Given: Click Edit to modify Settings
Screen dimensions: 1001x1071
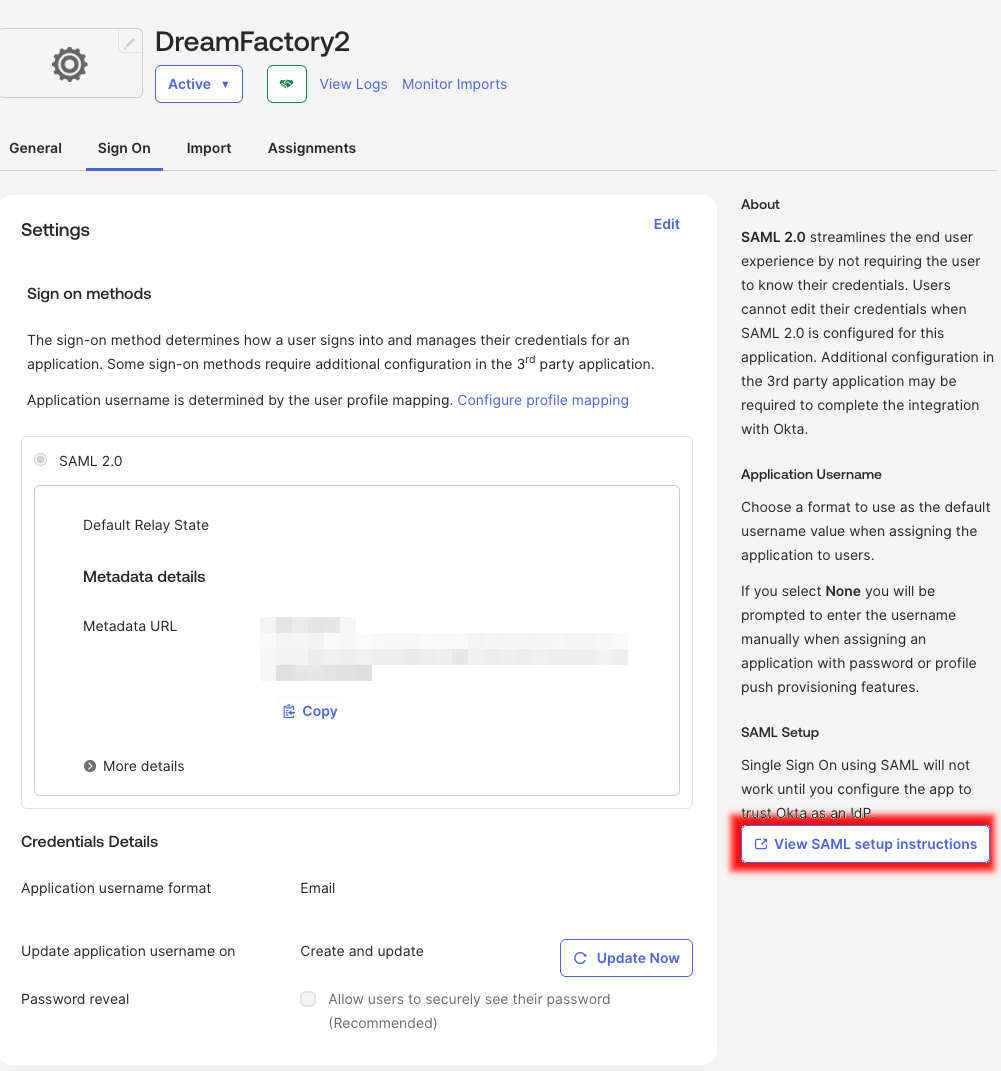Looking at the screenshot, I should (x=666, y=224).
